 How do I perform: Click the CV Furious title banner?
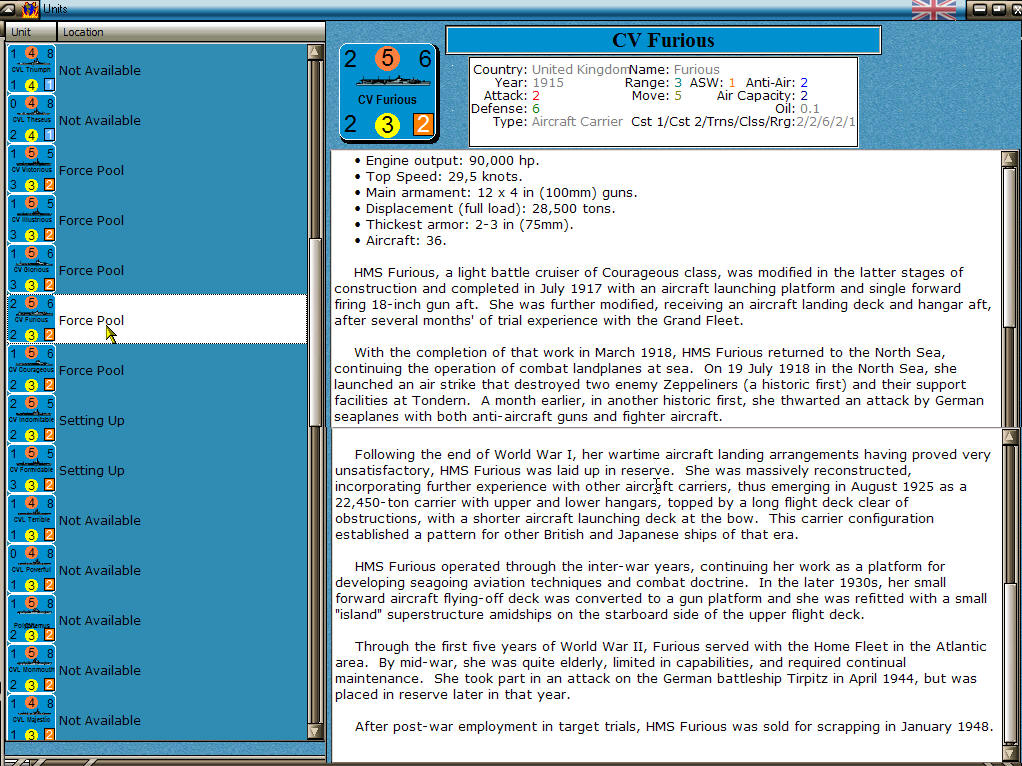click(x=664, y=40)
